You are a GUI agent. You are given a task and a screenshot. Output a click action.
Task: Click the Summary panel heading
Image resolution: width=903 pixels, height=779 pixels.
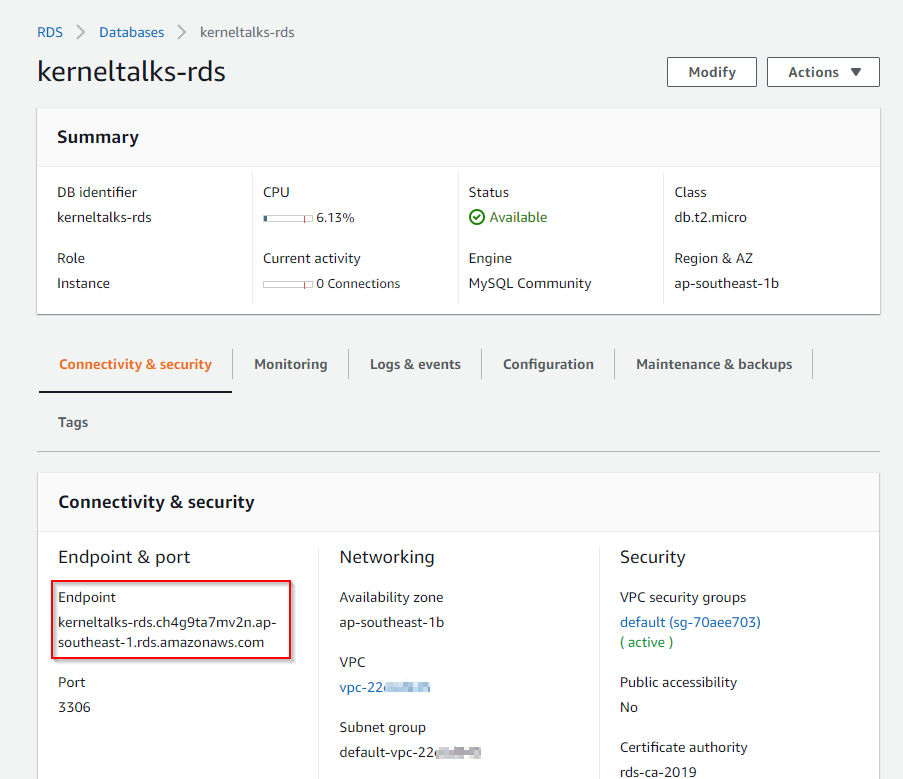[98, 137]
